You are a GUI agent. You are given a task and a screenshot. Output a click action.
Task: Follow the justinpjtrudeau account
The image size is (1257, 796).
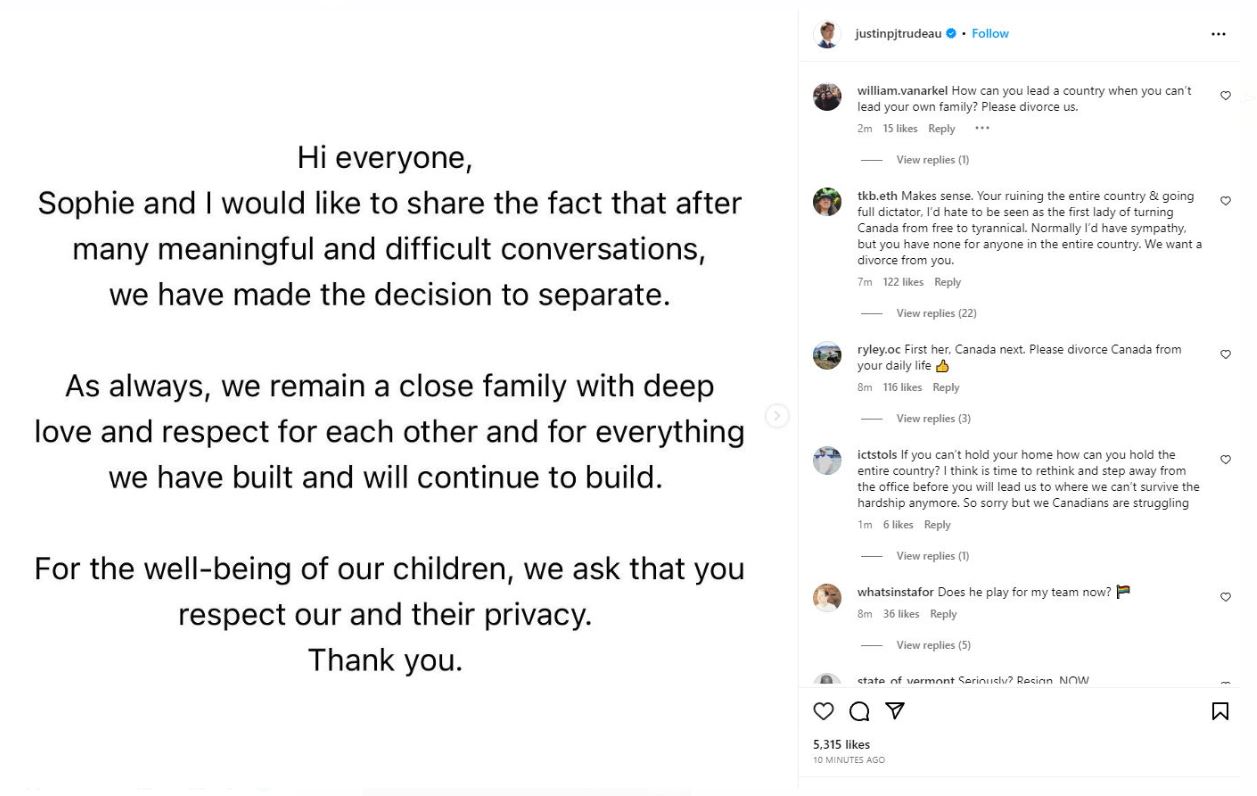click(x=990, y=34)
